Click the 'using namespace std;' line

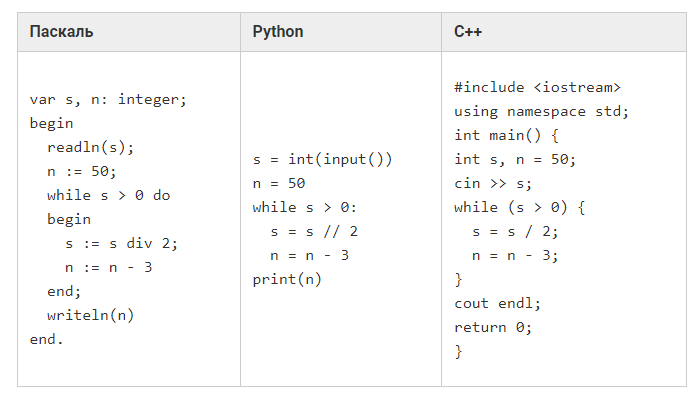point(541,111)
